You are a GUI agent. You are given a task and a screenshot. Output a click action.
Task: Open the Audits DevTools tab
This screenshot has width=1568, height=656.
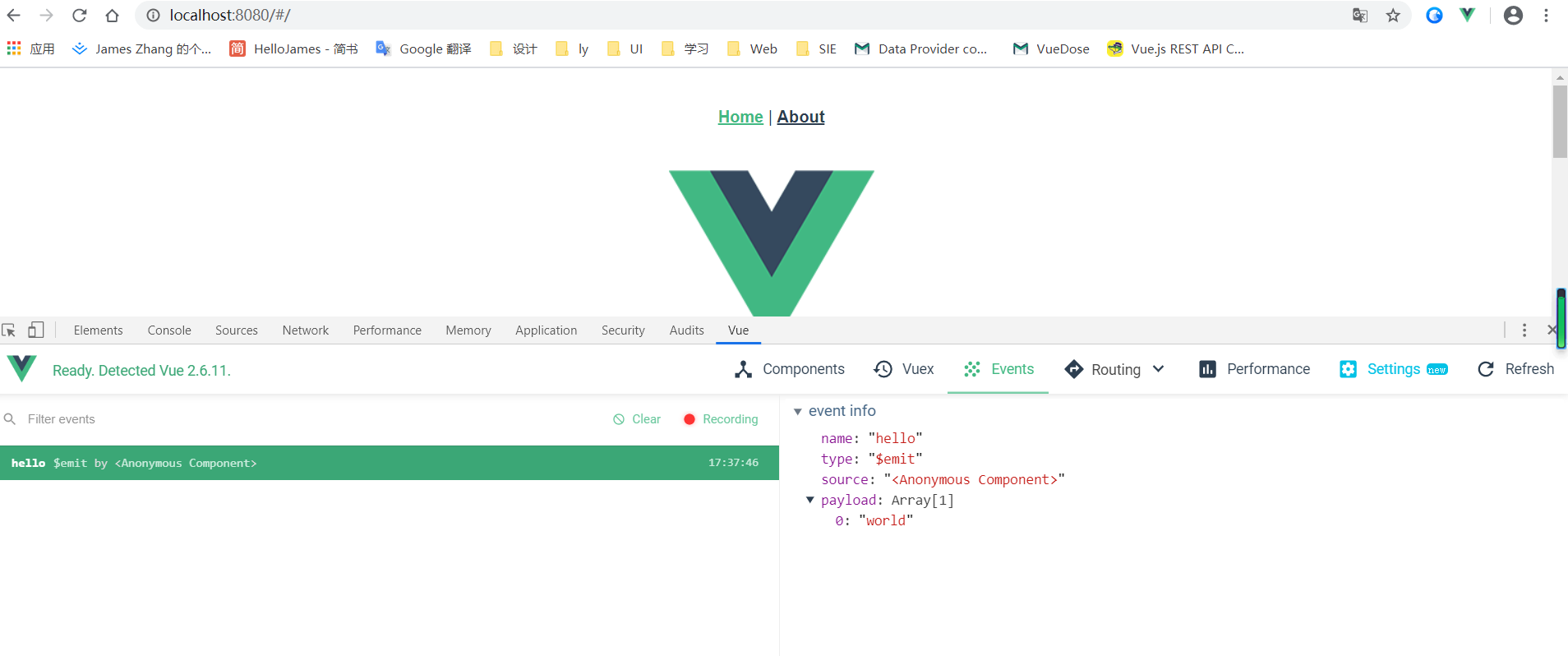[x=686, y=330]
